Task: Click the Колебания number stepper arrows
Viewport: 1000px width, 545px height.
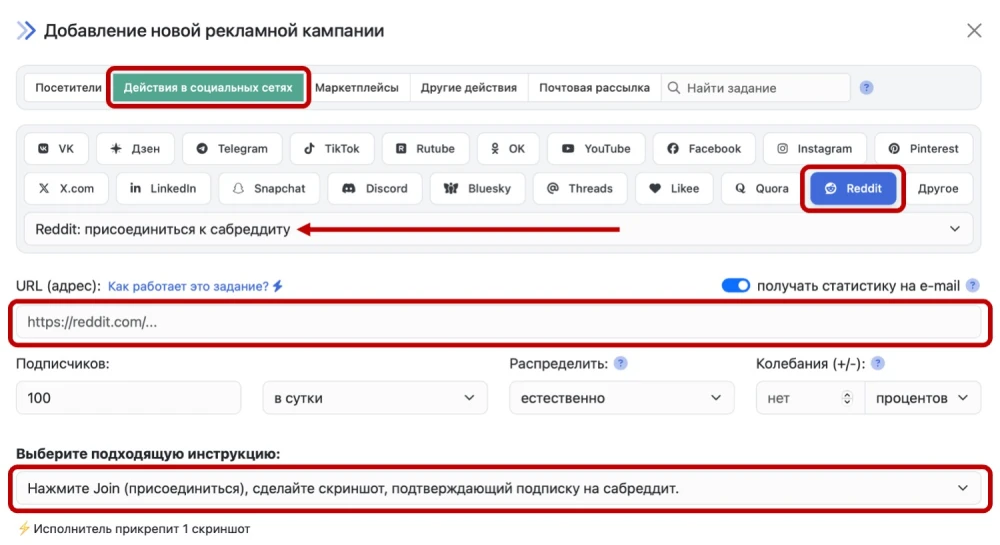Action: (848, 398)
